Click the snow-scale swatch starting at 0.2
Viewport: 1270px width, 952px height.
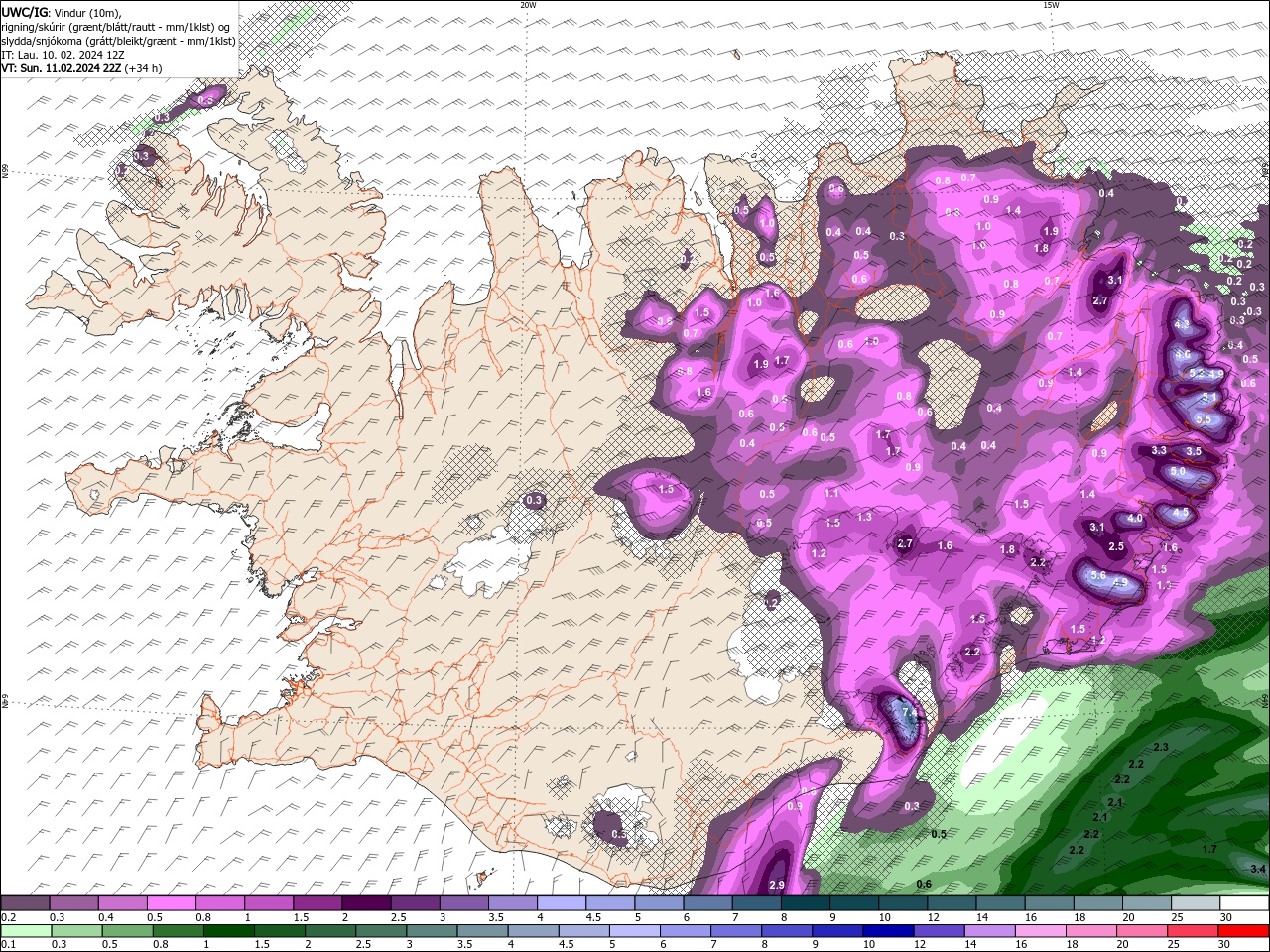point(25,903)
